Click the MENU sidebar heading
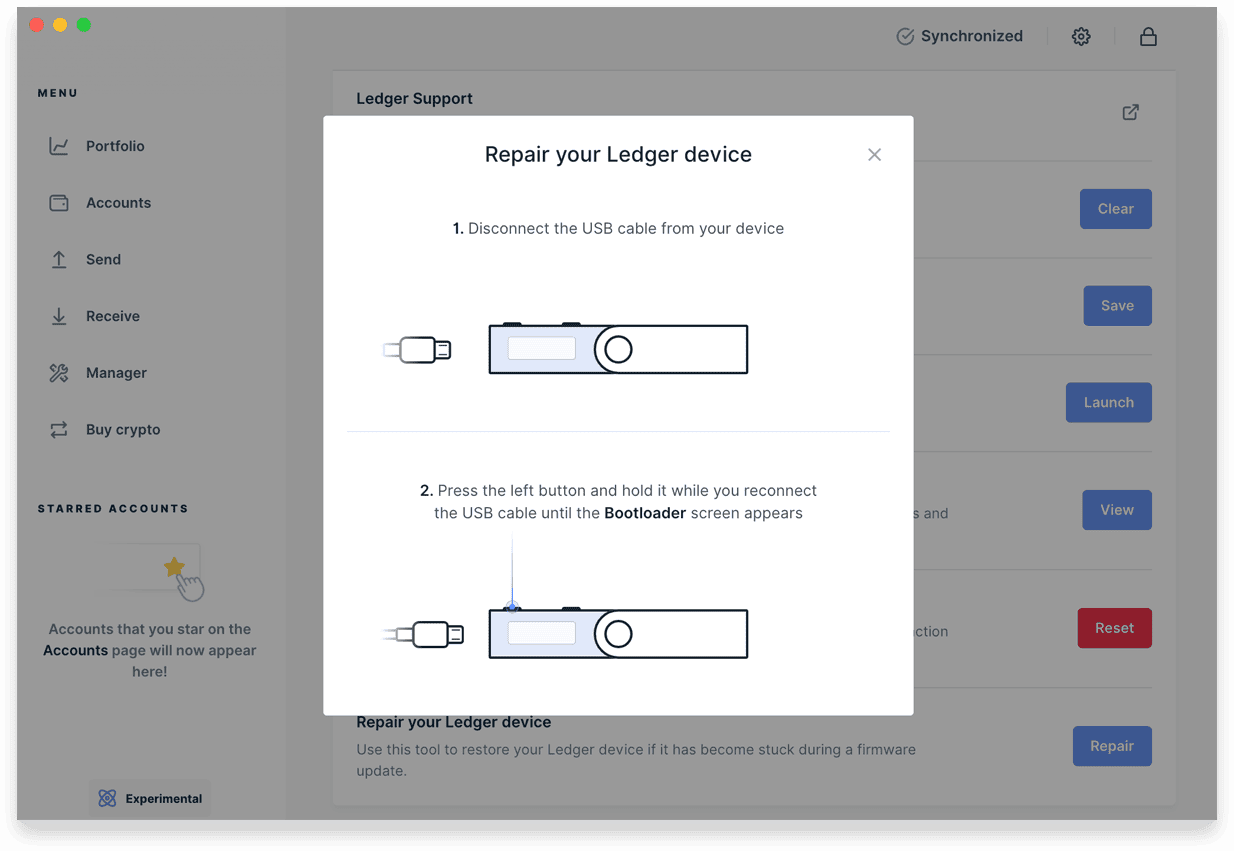 point(58,93)
